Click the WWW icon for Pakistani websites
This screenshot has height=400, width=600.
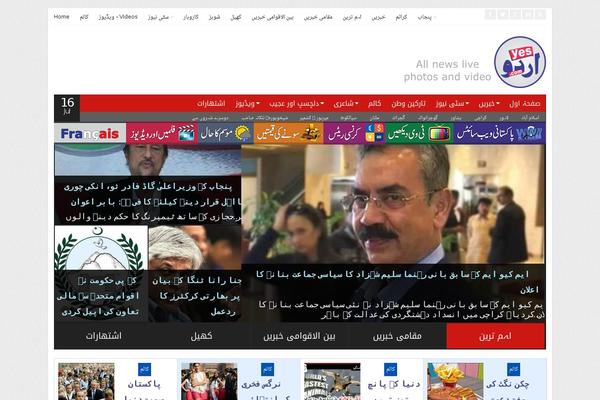(529, 134)
